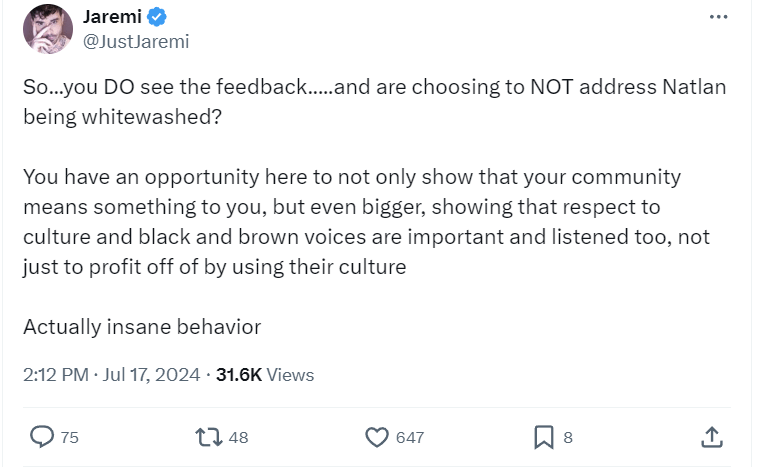Click the repost arrows icon

(208, 436)
